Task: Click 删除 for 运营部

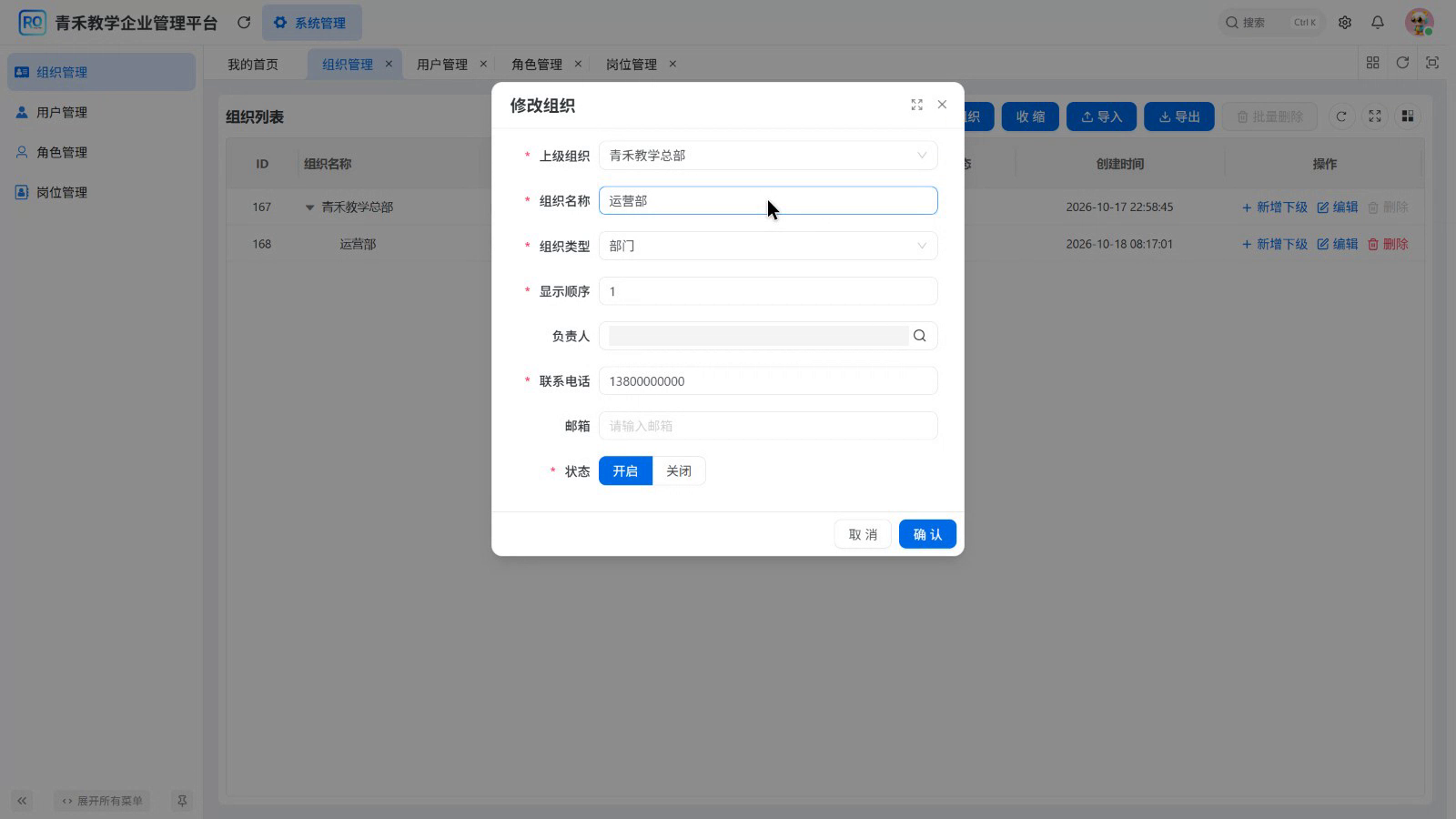Action: [1388, 244]
